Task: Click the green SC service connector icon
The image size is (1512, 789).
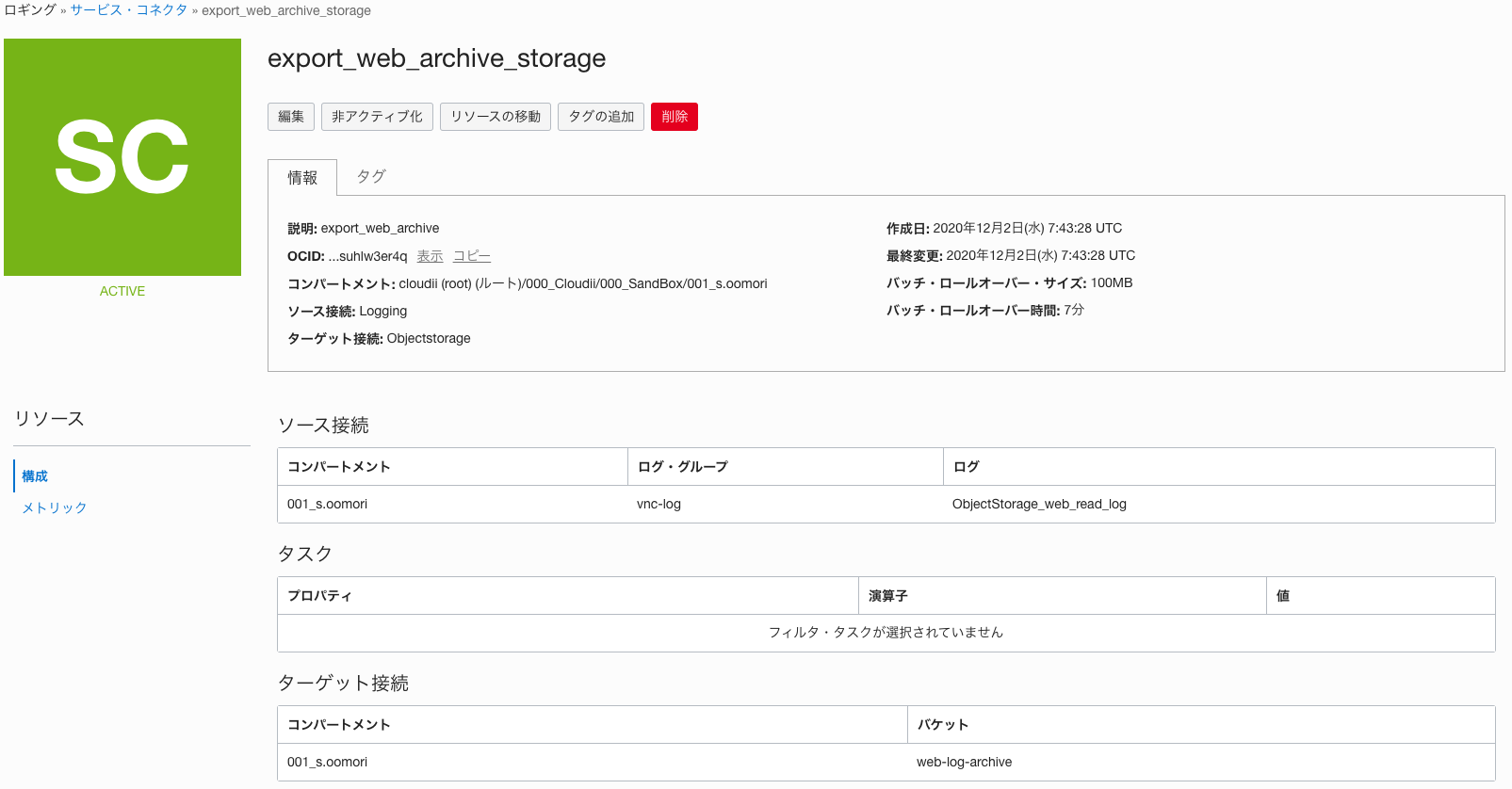Action: [x=122, y=157]
